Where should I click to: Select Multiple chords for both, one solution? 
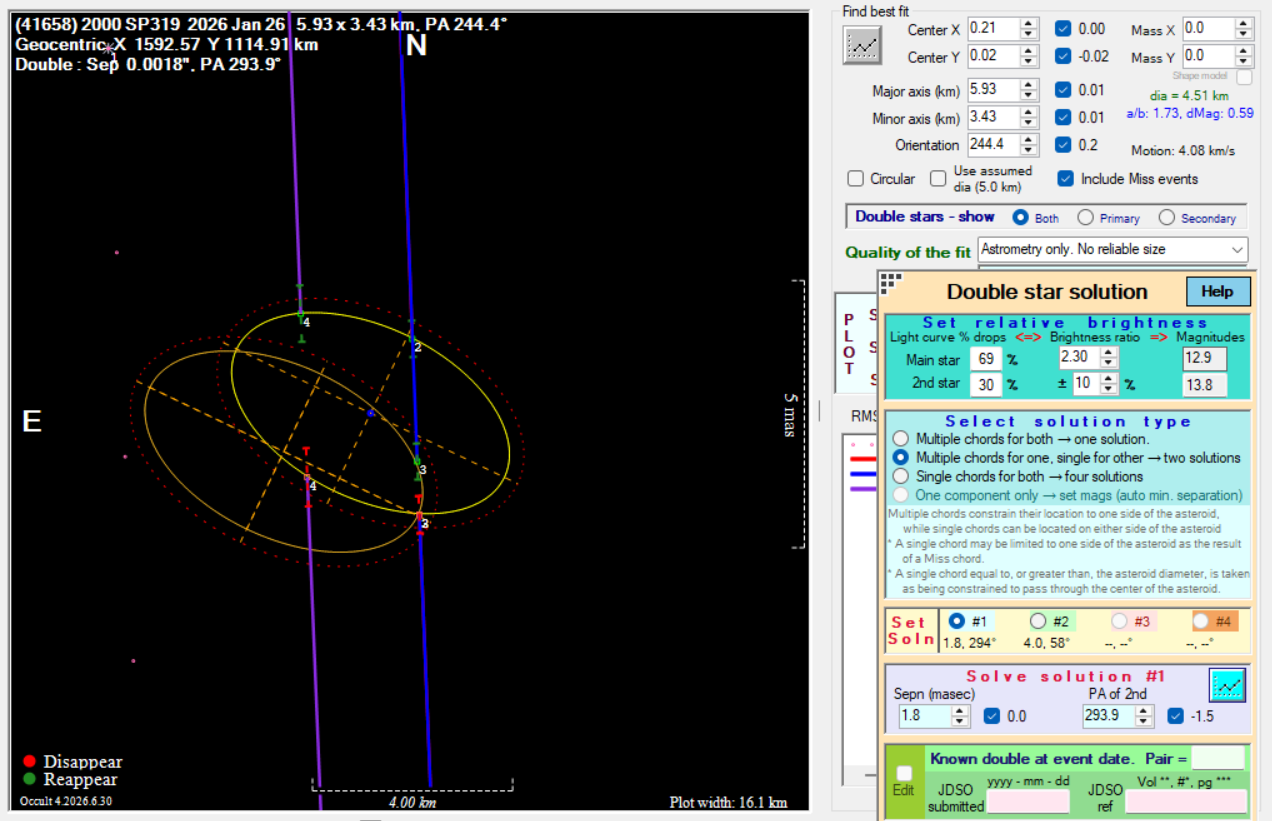tap(901, 439)
